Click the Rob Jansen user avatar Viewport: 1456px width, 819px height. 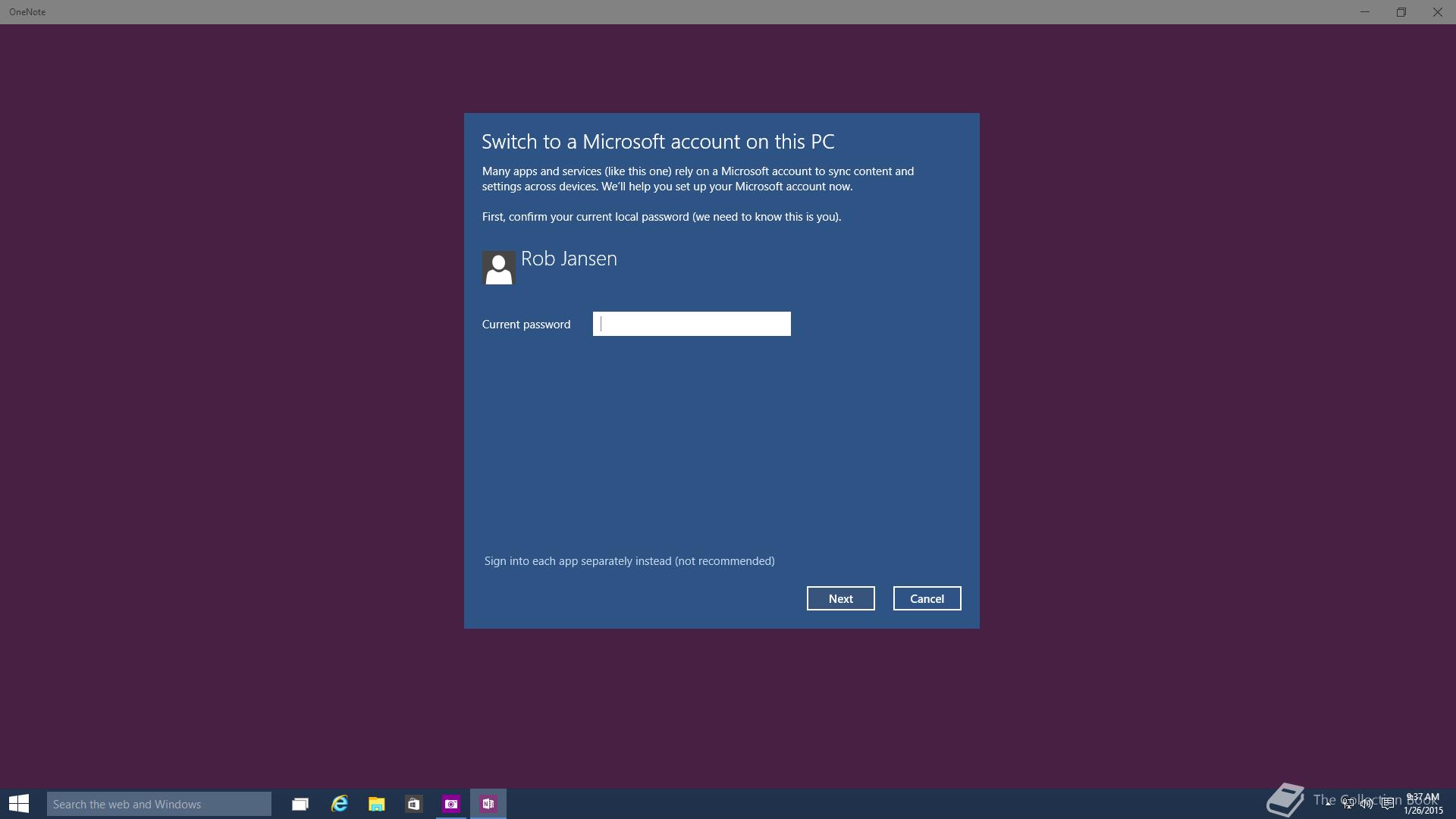click(499, 268)
